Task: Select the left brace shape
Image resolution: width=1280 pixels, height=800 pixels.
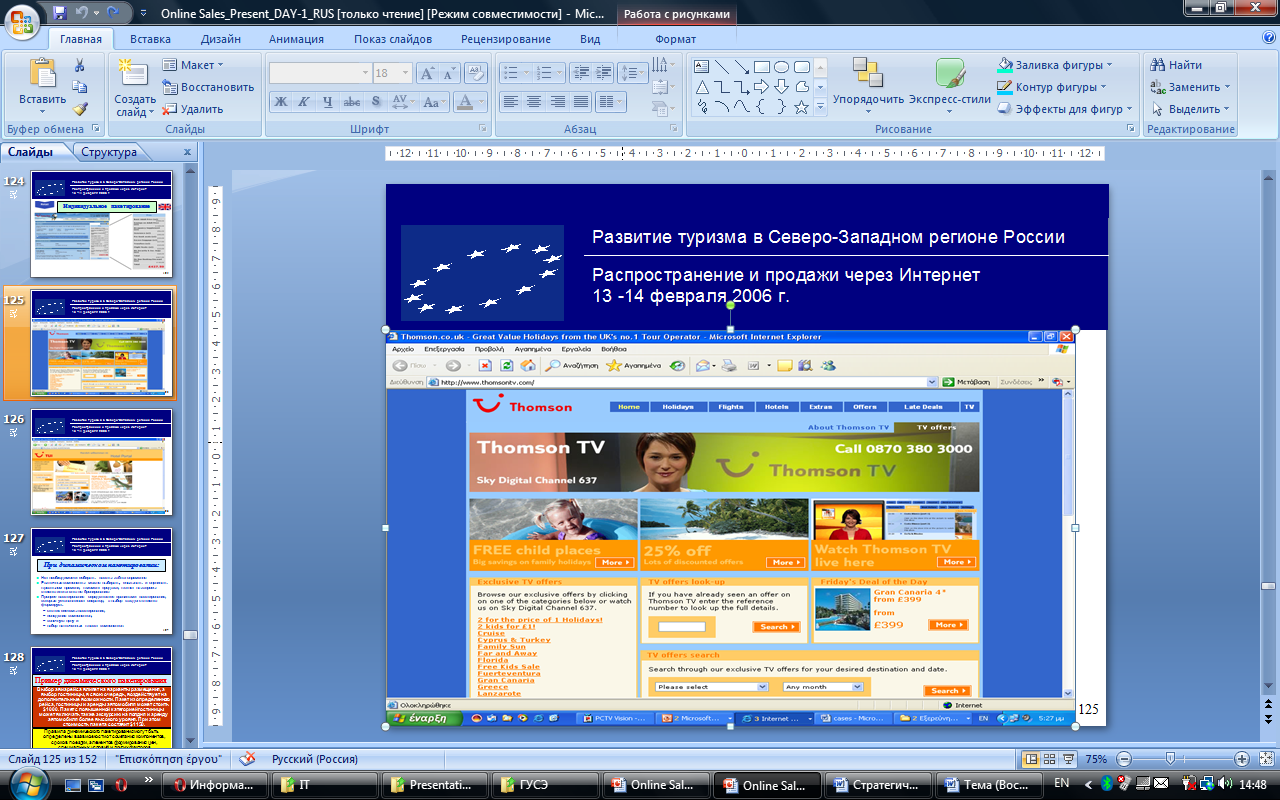Action: point(762,107)
